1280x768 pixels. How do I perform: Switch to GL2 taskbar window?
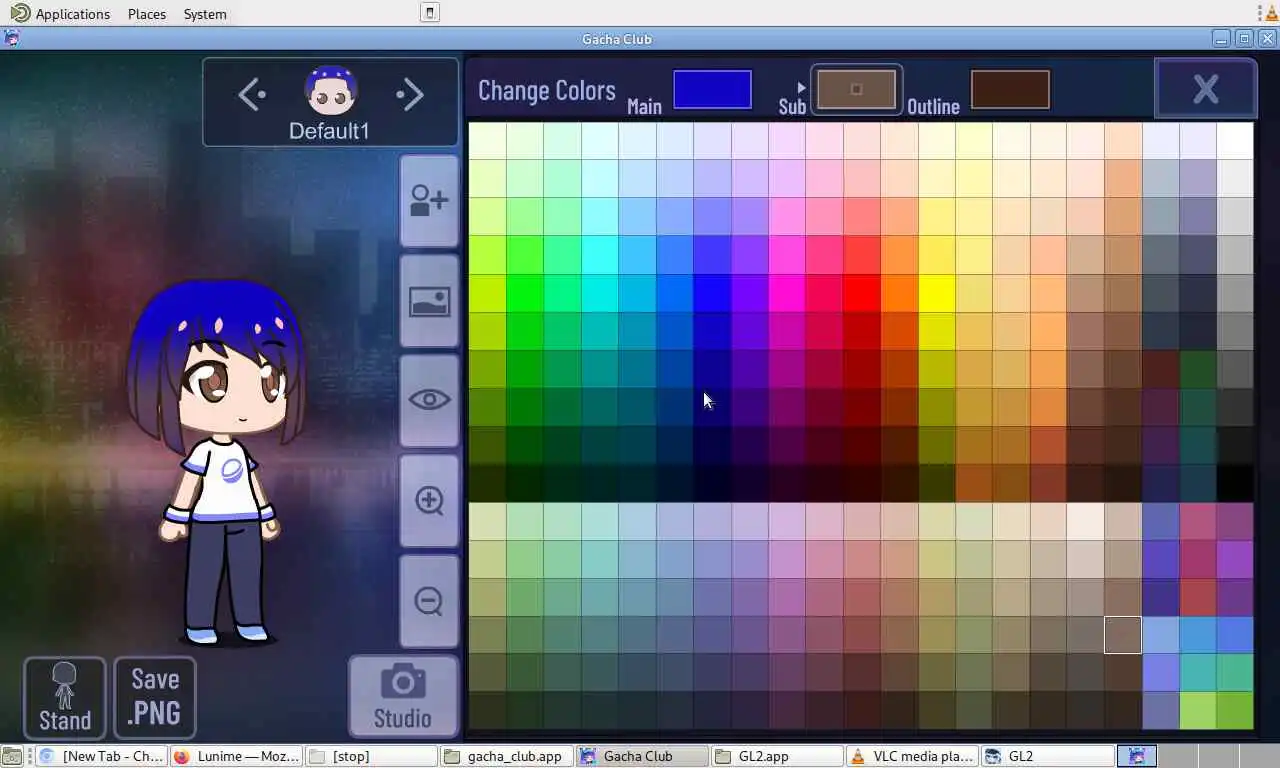click(x=1048, y=756)
